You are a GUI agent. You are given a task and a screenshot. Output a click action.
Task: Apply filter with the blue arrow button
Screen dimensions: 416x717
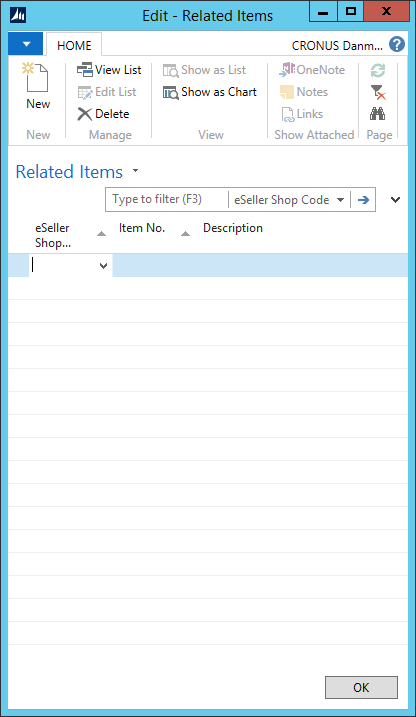point(363,199)
